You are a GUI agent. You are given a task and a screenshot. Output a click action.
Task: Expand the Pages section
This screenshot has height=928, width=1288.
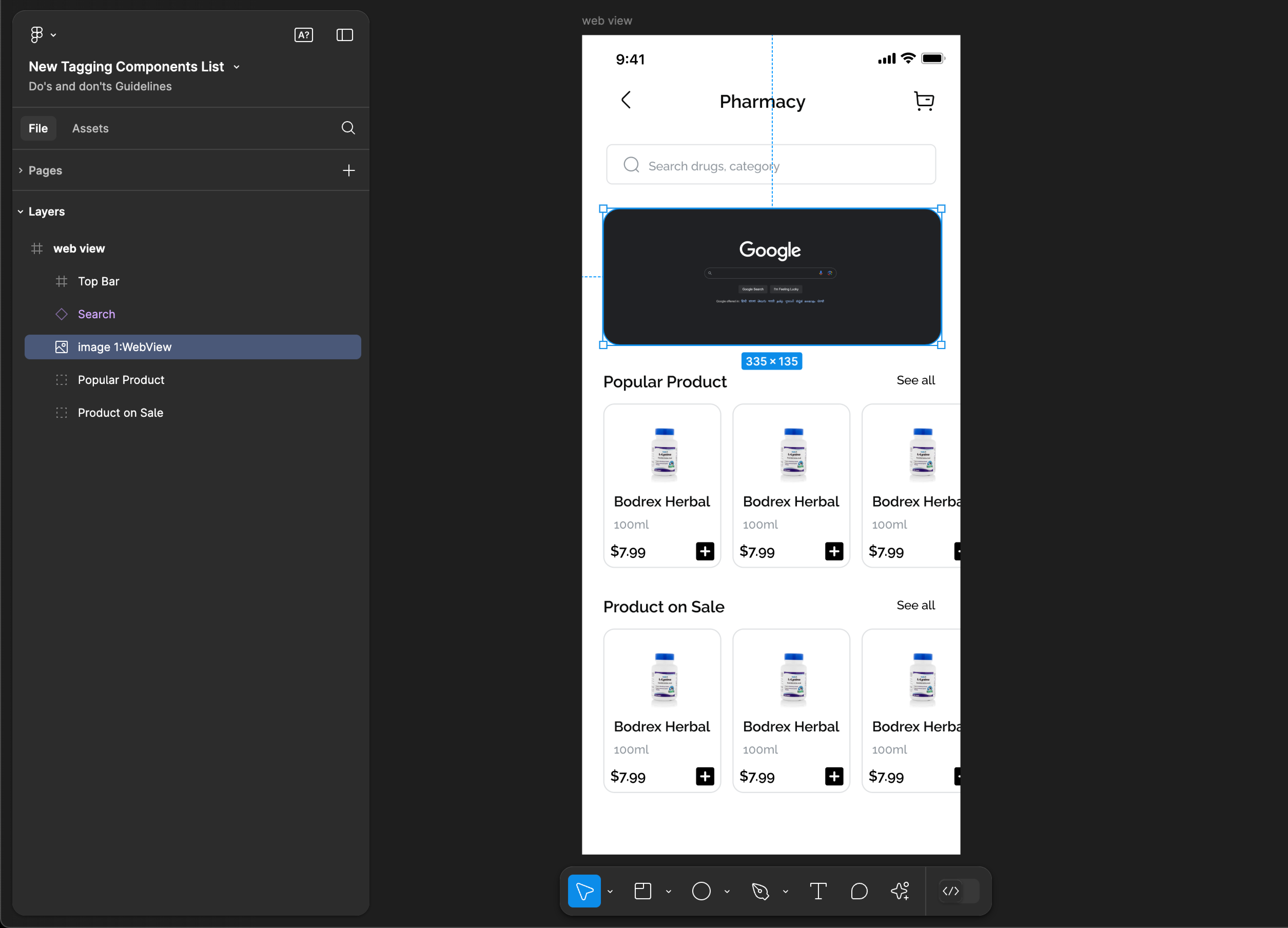pyautogui.click(x=21, y=170)
